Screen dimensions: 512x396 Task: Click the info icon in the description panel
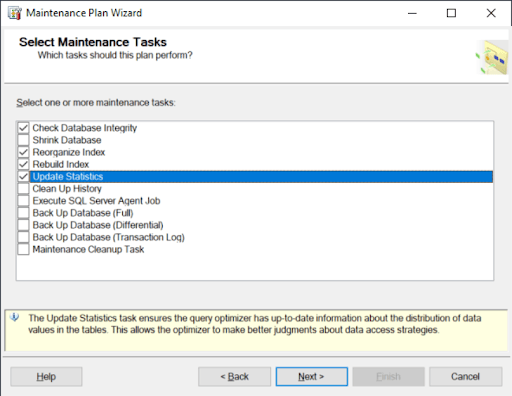pyautogui.click(x=14, y=317)
